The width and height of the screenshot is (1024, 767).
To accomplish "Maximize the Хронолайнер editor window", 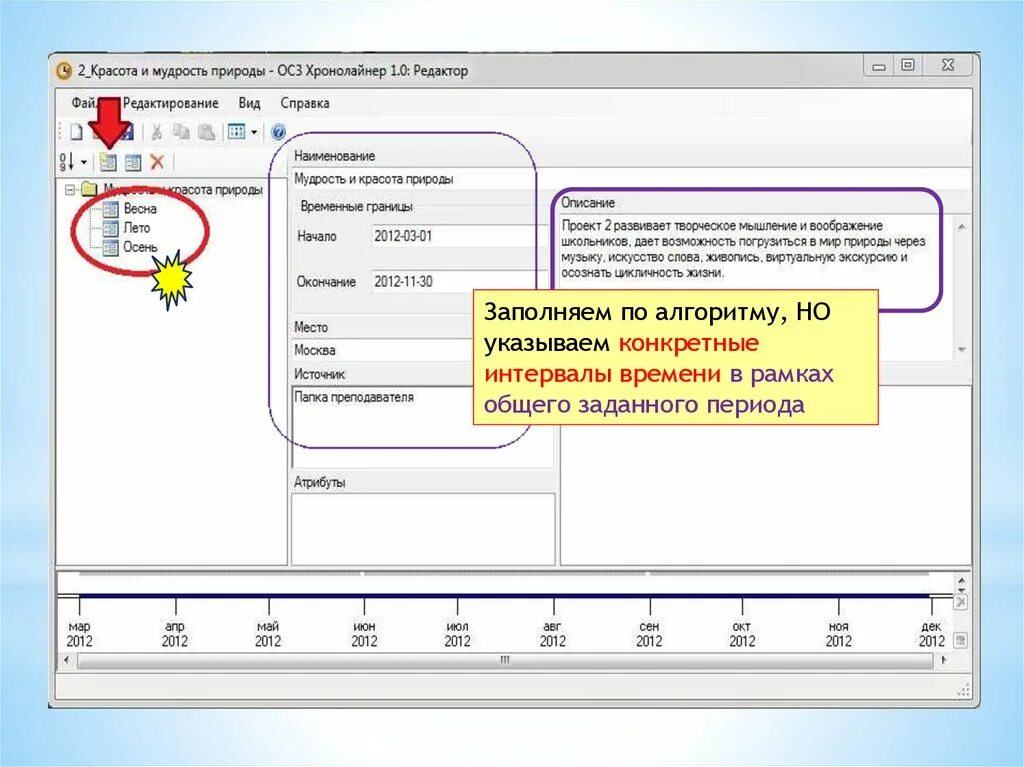I will (908, 65).
